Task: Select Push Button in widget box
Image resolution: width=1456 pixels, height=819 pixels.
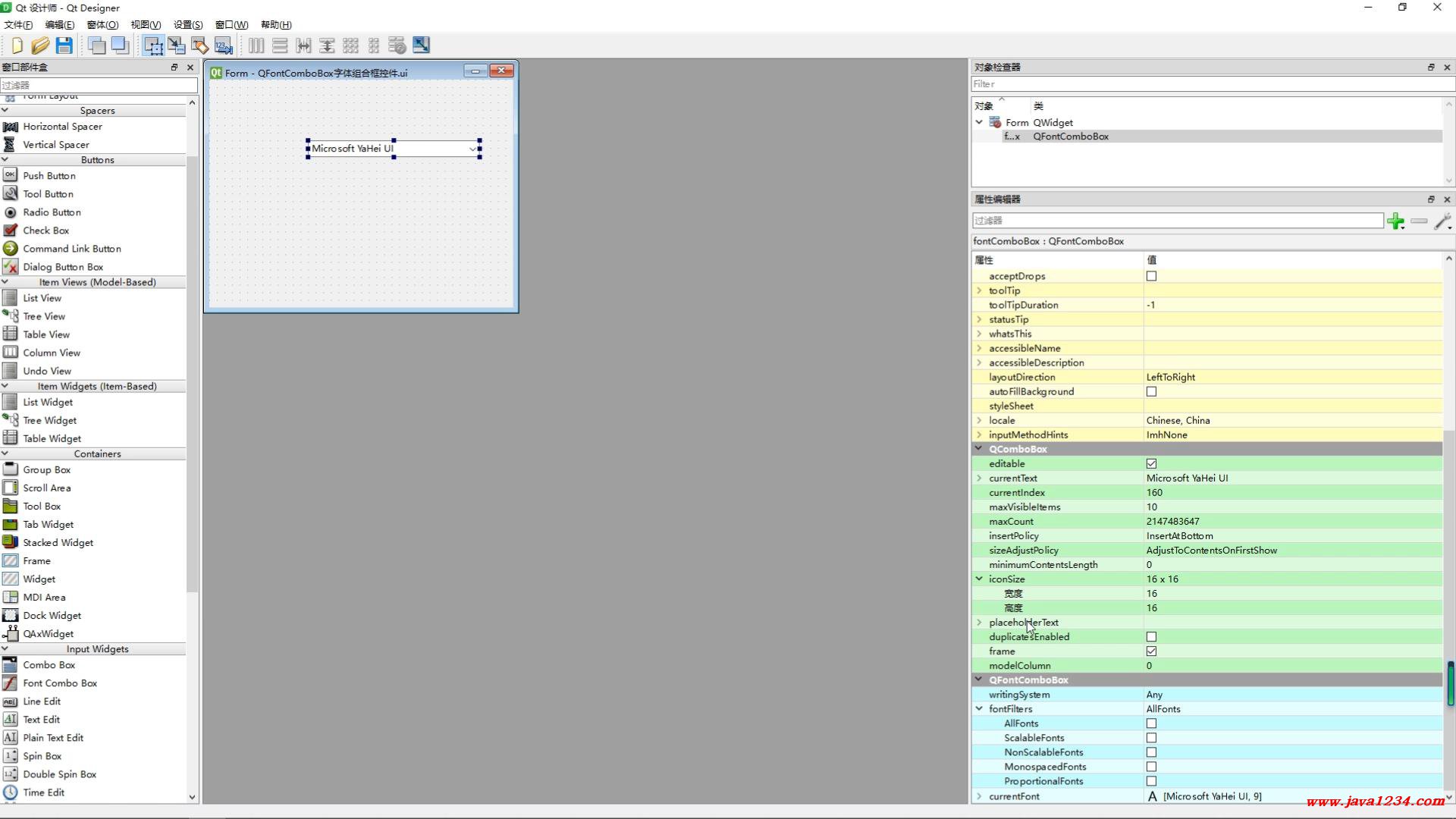Action: (49, 175)
